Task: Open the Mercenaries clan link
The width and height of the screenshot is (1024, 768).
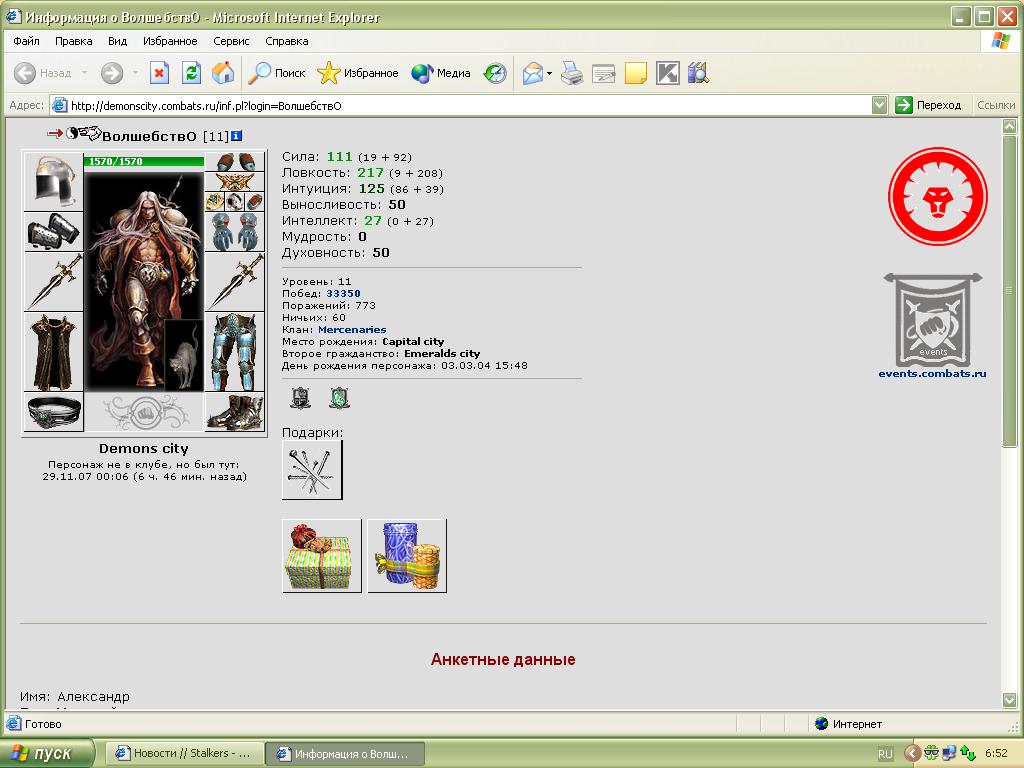Action: (352, 330)
